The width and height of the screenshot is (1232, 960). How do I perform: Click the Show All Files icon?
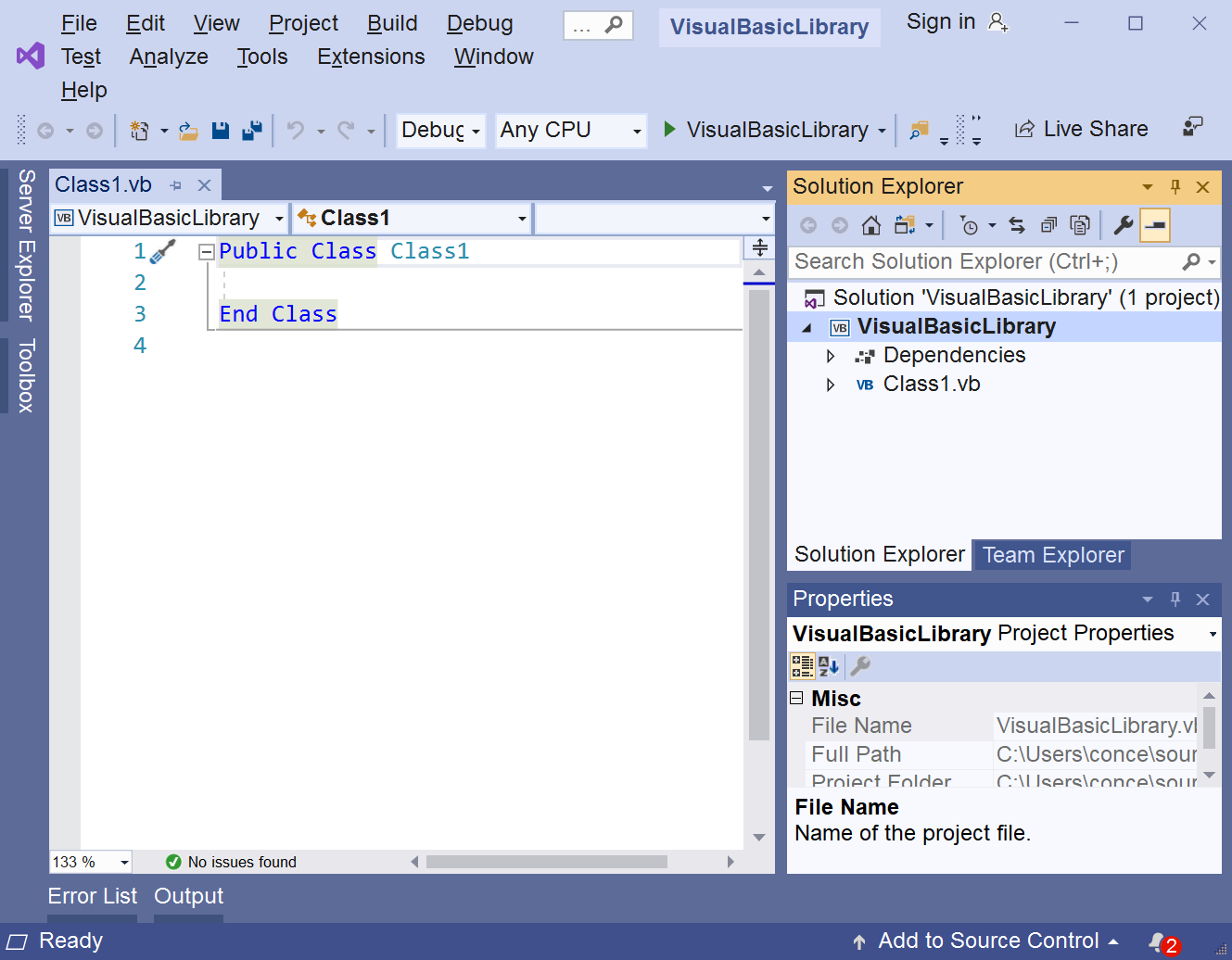(1080, 225)
